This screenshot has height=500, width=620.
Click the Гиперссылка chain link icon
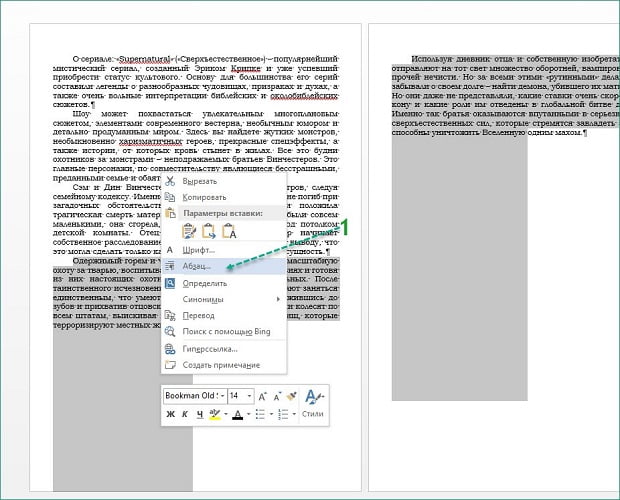click(170, 349)
